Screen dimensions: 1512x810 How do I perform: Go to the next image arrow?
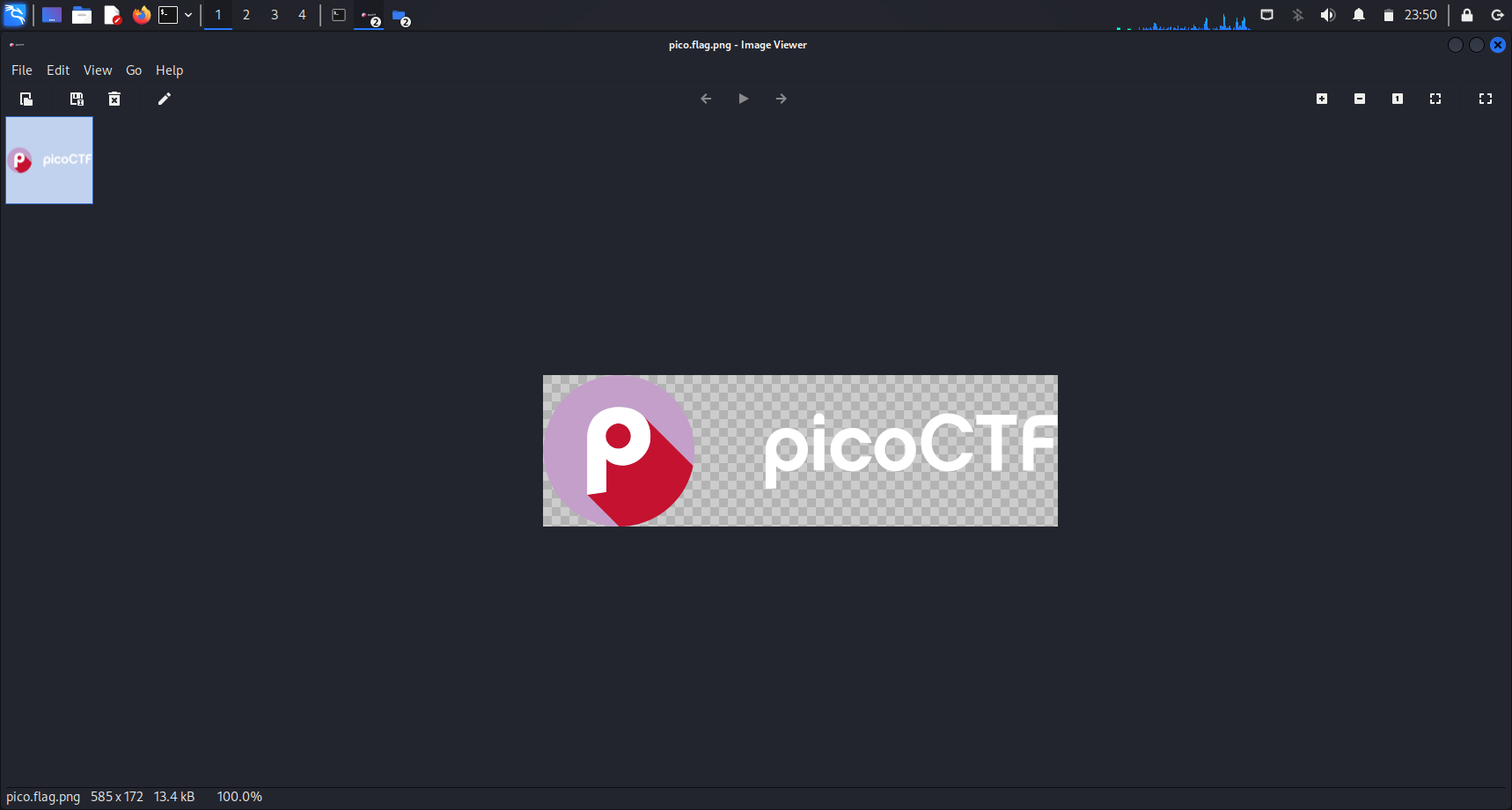pyautogui.click(x=782, y=99)
